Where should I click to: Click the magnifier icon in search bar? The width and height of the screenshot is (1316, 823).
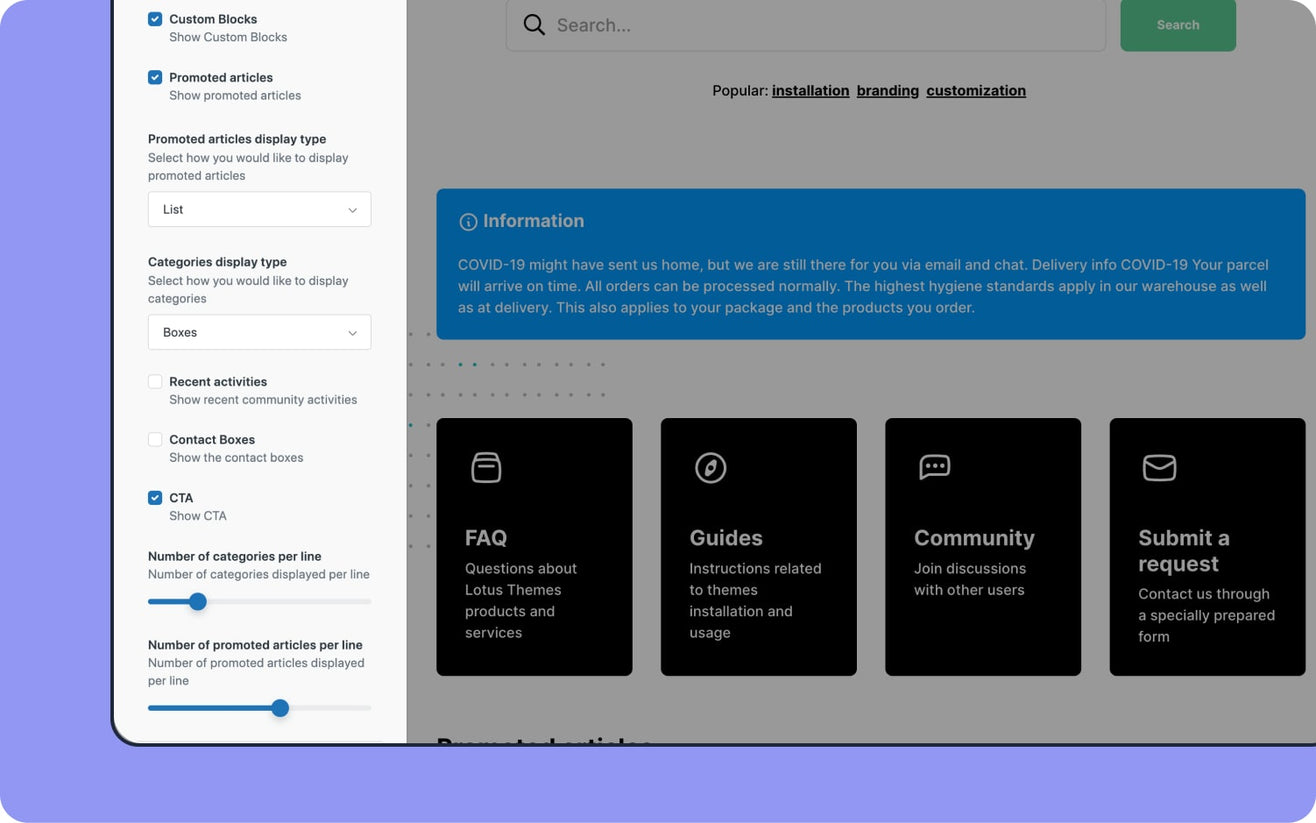tap(534, 25)
